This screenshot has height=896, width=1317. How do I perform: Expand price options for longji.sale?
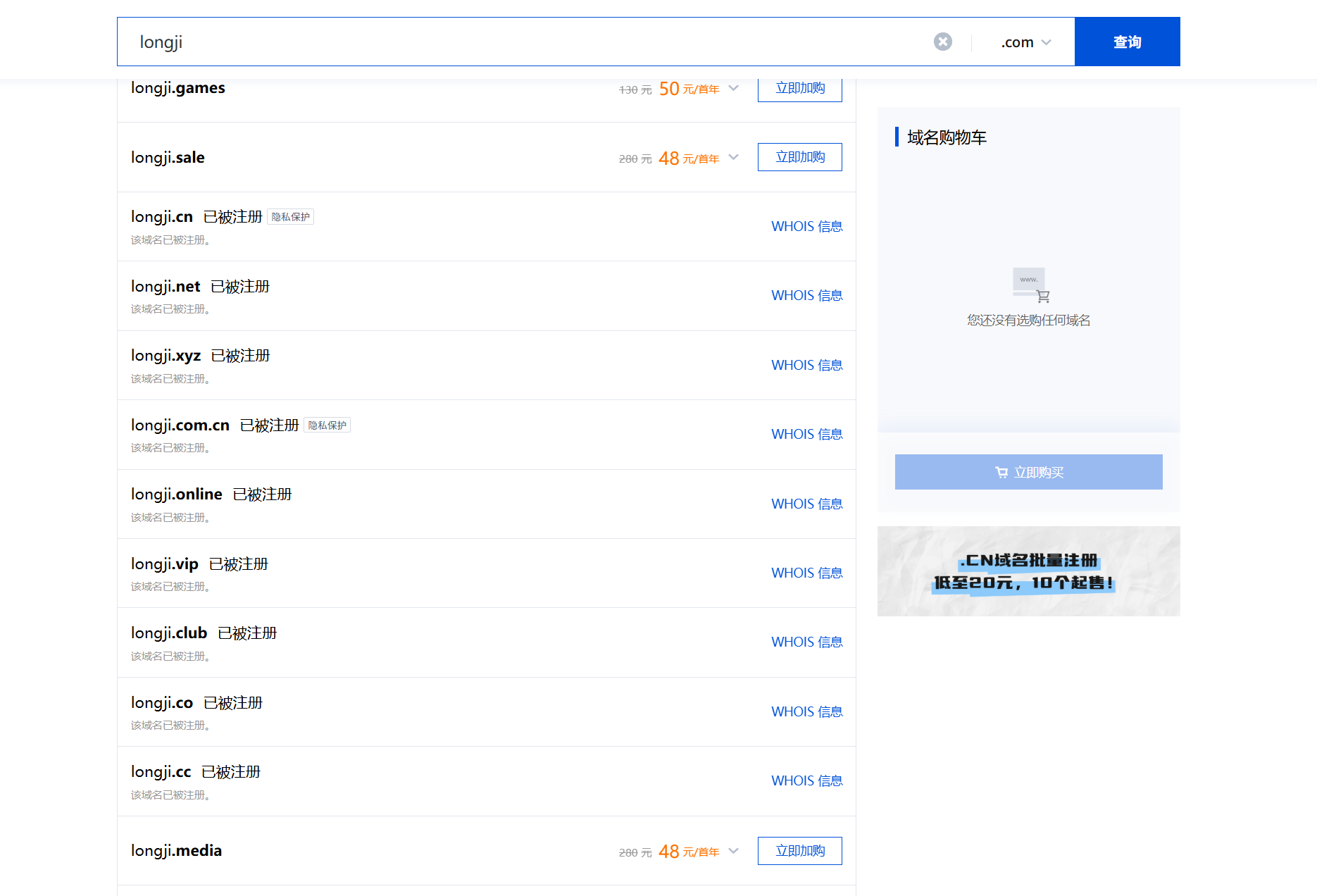(734, 157)
